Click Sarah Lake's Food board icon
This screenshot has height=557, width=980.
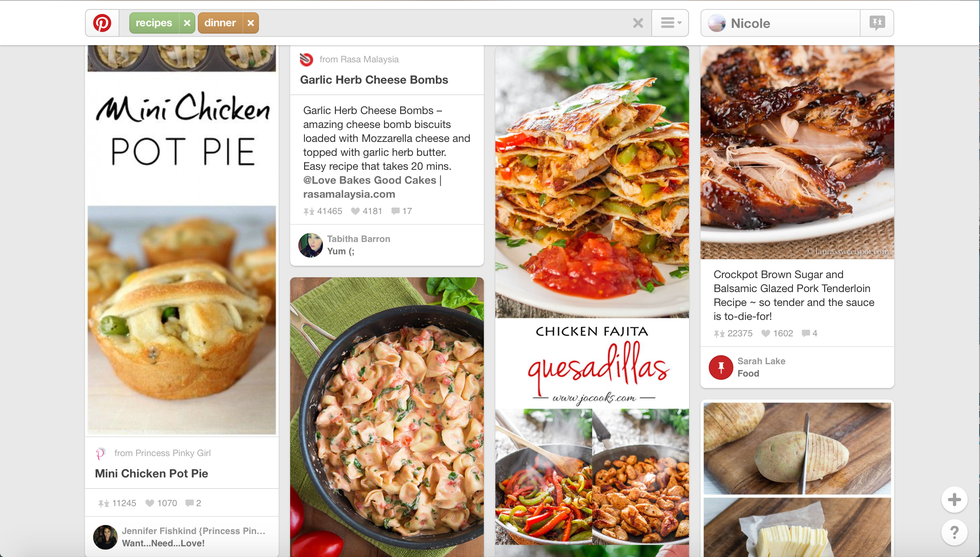point(721,367)
